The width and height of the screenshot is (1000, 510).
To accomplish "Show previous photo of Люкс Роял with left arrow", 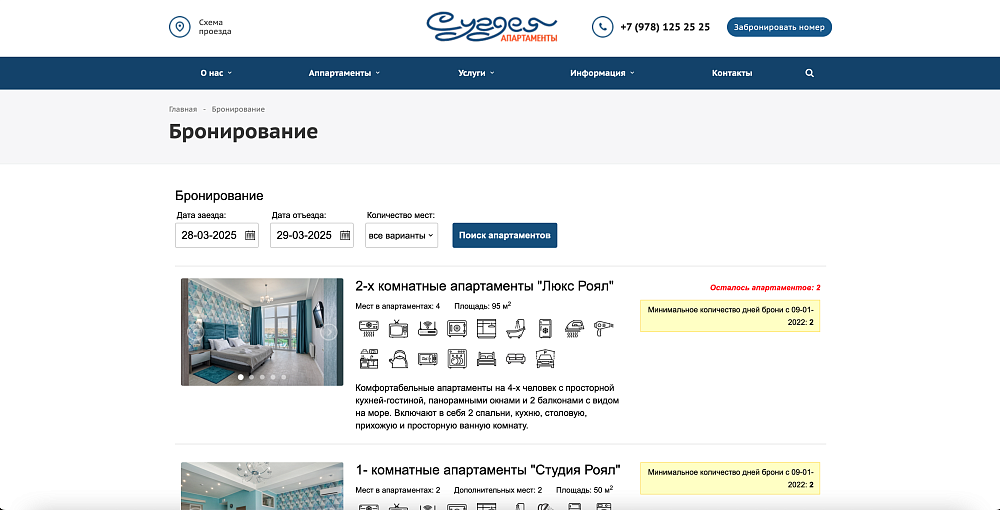I will [x=195, y=332].
